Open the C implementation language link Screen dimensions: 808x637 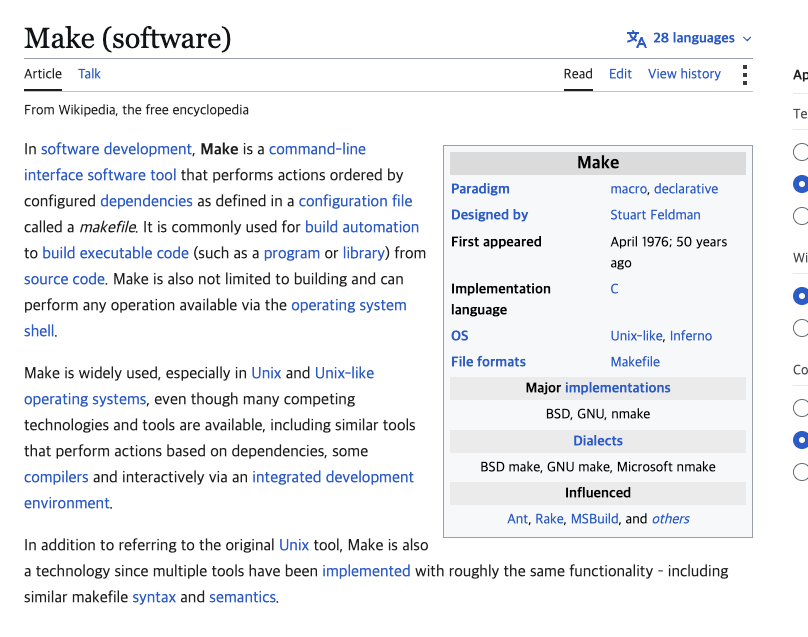pyautogui.click(x=614, y=289)
